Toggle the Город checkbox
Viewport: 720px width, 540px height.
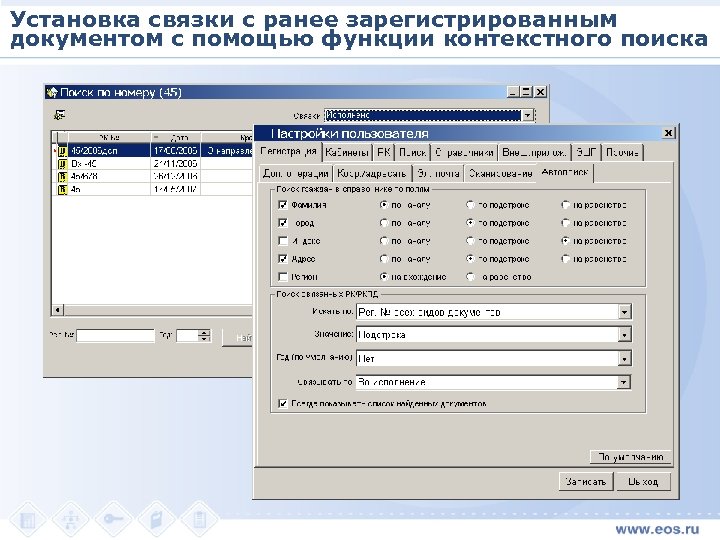tap(283, 223)
